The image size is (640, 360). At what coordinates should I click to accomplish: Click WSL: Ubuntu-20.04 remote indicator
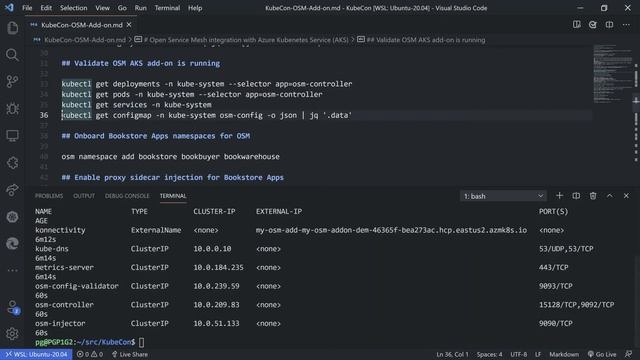(36, 354)
